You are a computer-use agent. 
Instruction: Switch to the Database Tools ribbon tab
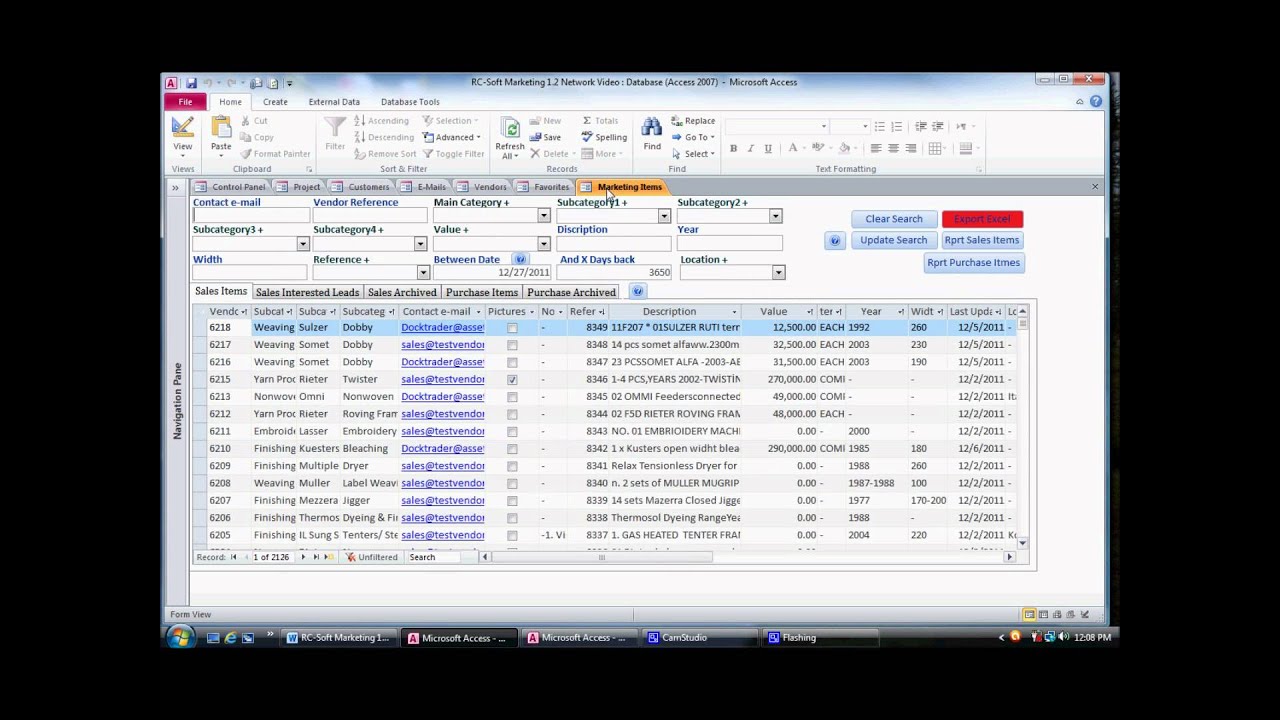410,102
